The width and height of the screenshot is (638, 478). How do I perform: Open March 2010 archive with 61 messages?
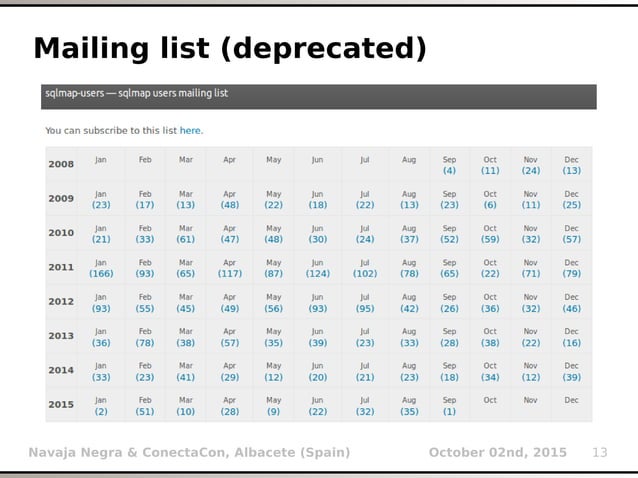(x=186, y=240)
